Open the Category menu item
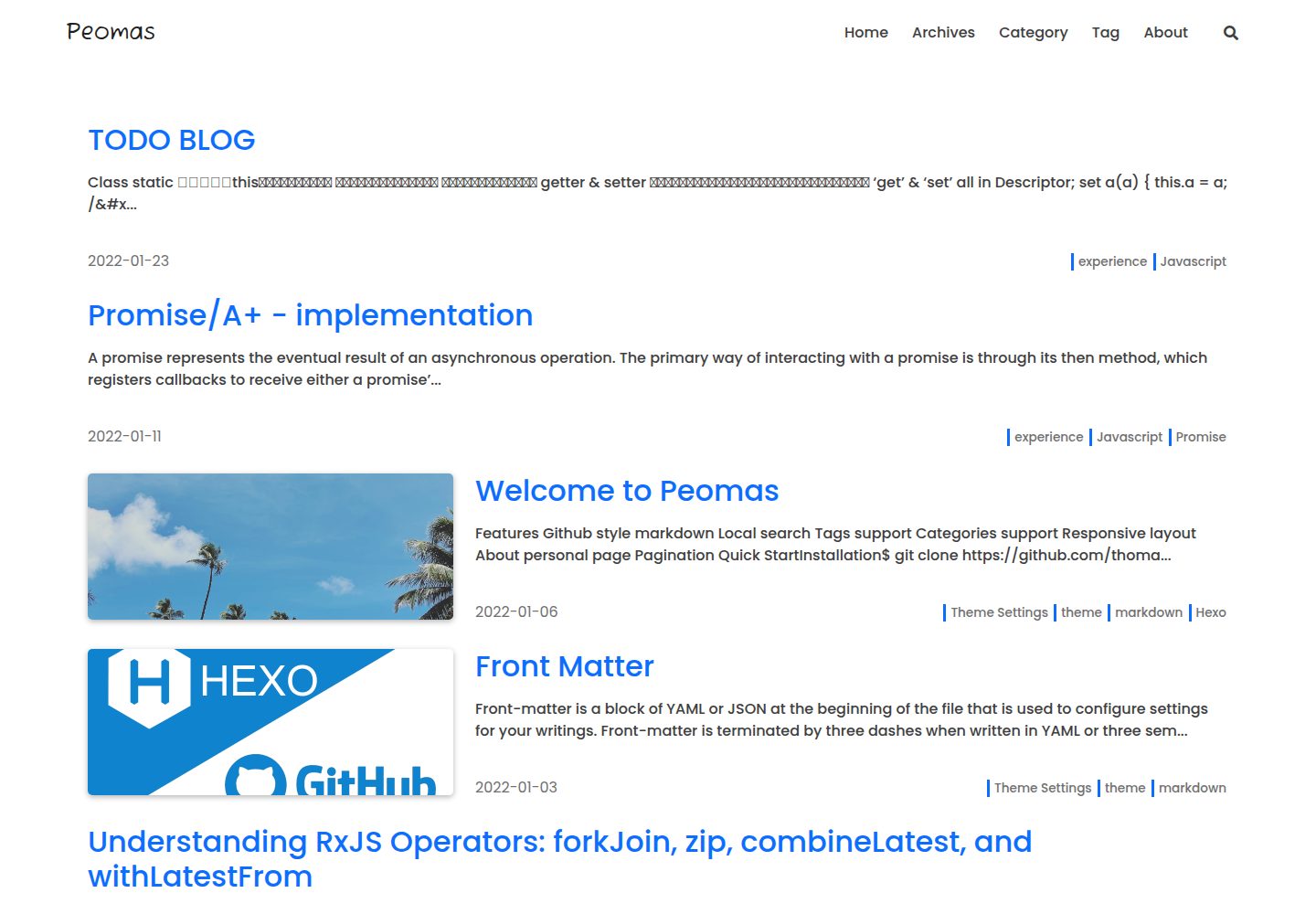The image size is (1316, 914). (1033, 32)
